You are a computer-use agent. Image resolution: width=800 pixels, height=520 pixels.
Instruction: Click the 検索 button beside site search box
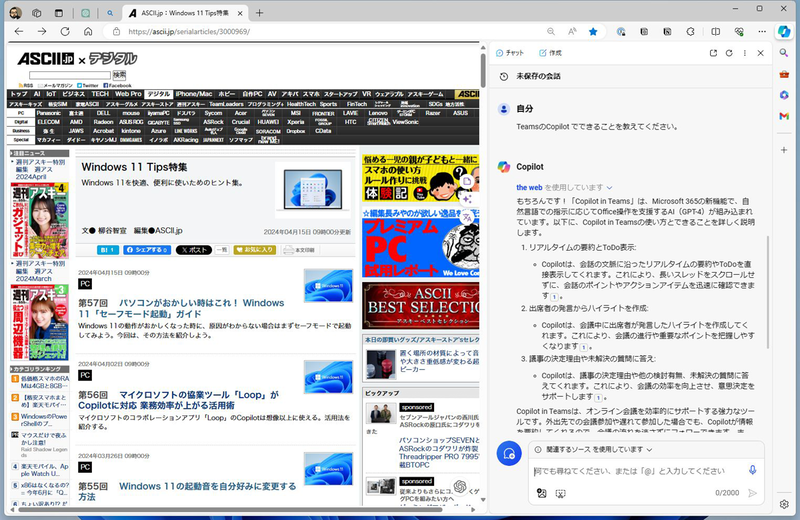[119, 75]
